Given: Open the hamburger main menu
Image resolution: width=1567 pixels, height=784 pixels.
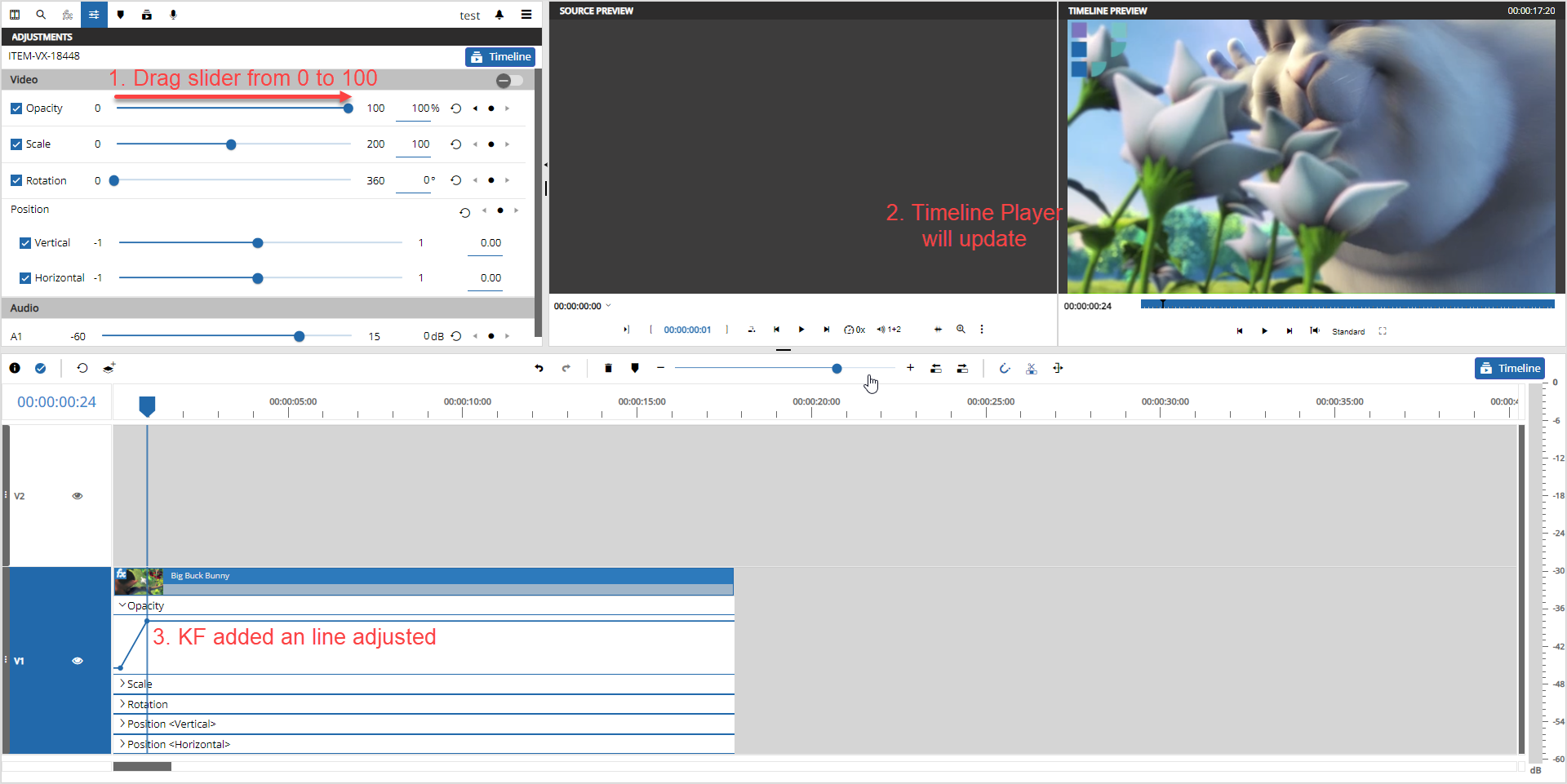Looking at the screenshot, I should pos(526,15).
